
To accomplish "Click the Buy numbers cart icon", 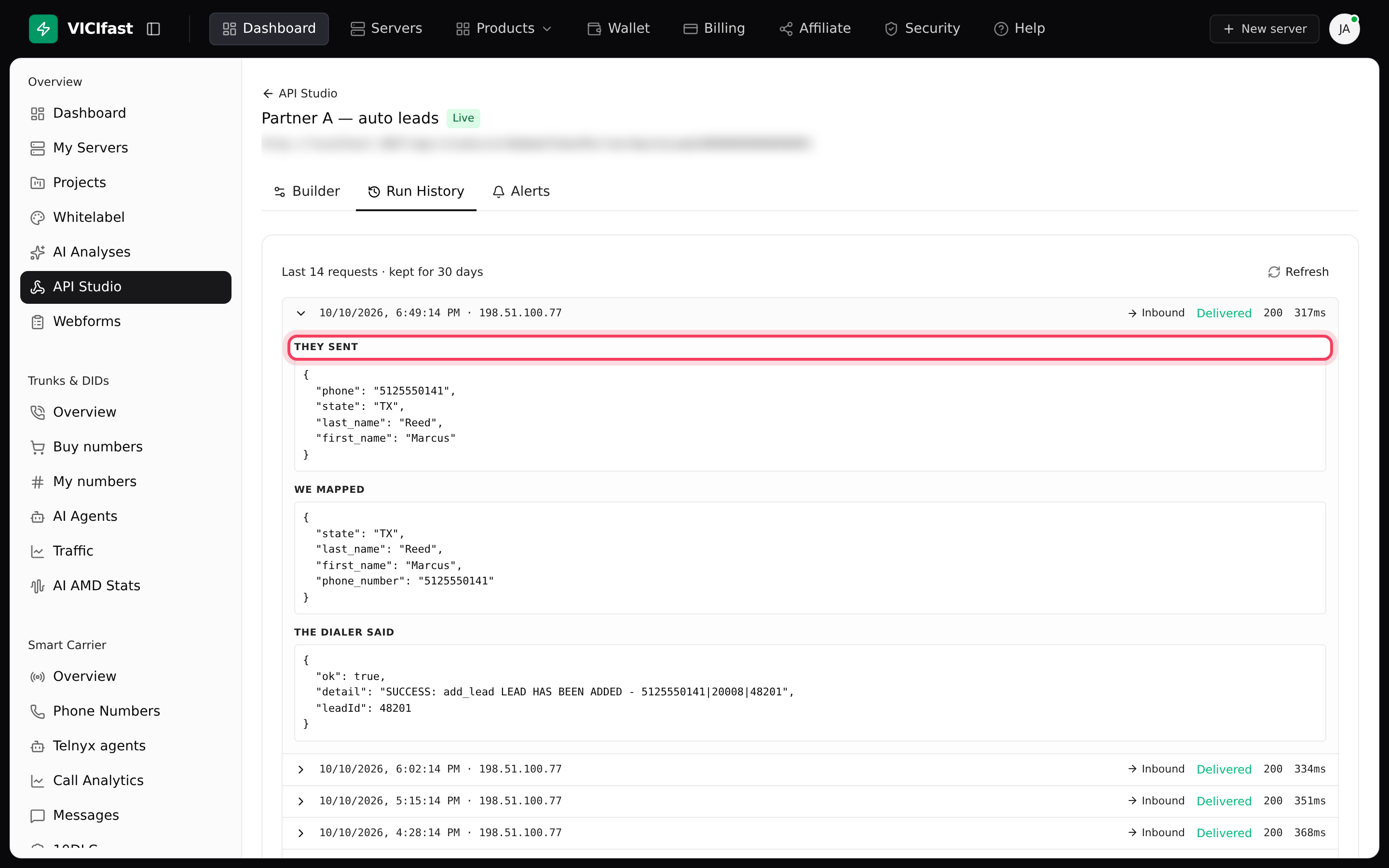I will click(37, 447).
